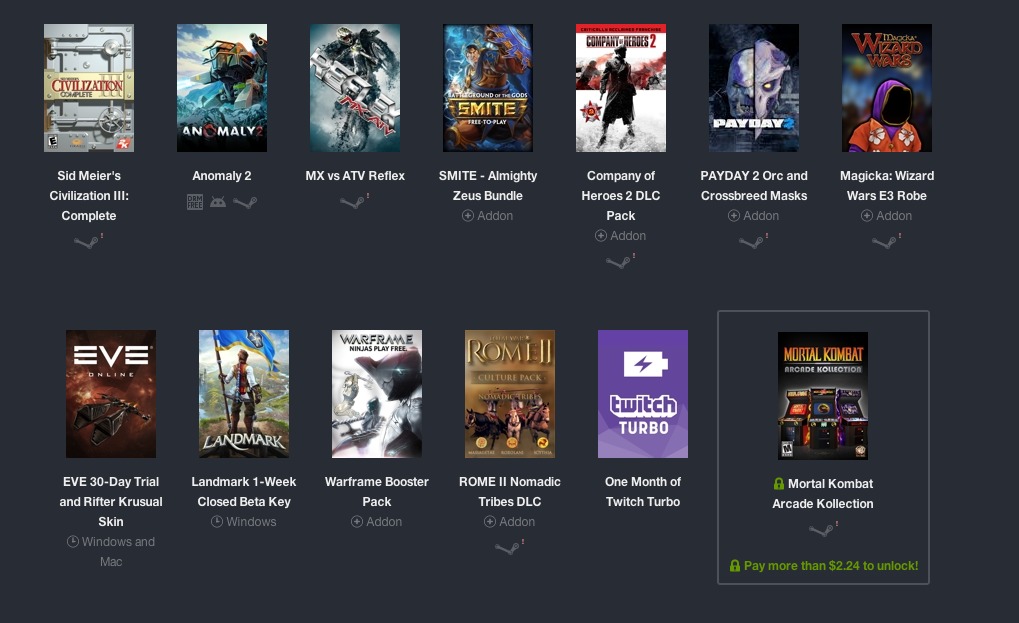Click 'One Month of Twitch Turbo' title
Image resolution: width=1019 pixels, height=623 pixels.
643,491
